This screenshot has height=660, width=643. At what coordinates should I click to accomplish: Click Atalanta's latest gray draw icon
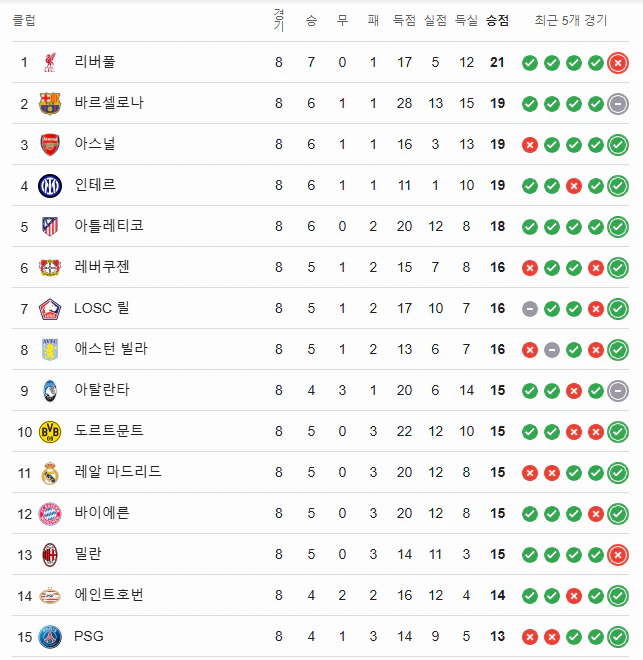click(x=618, y=391)
